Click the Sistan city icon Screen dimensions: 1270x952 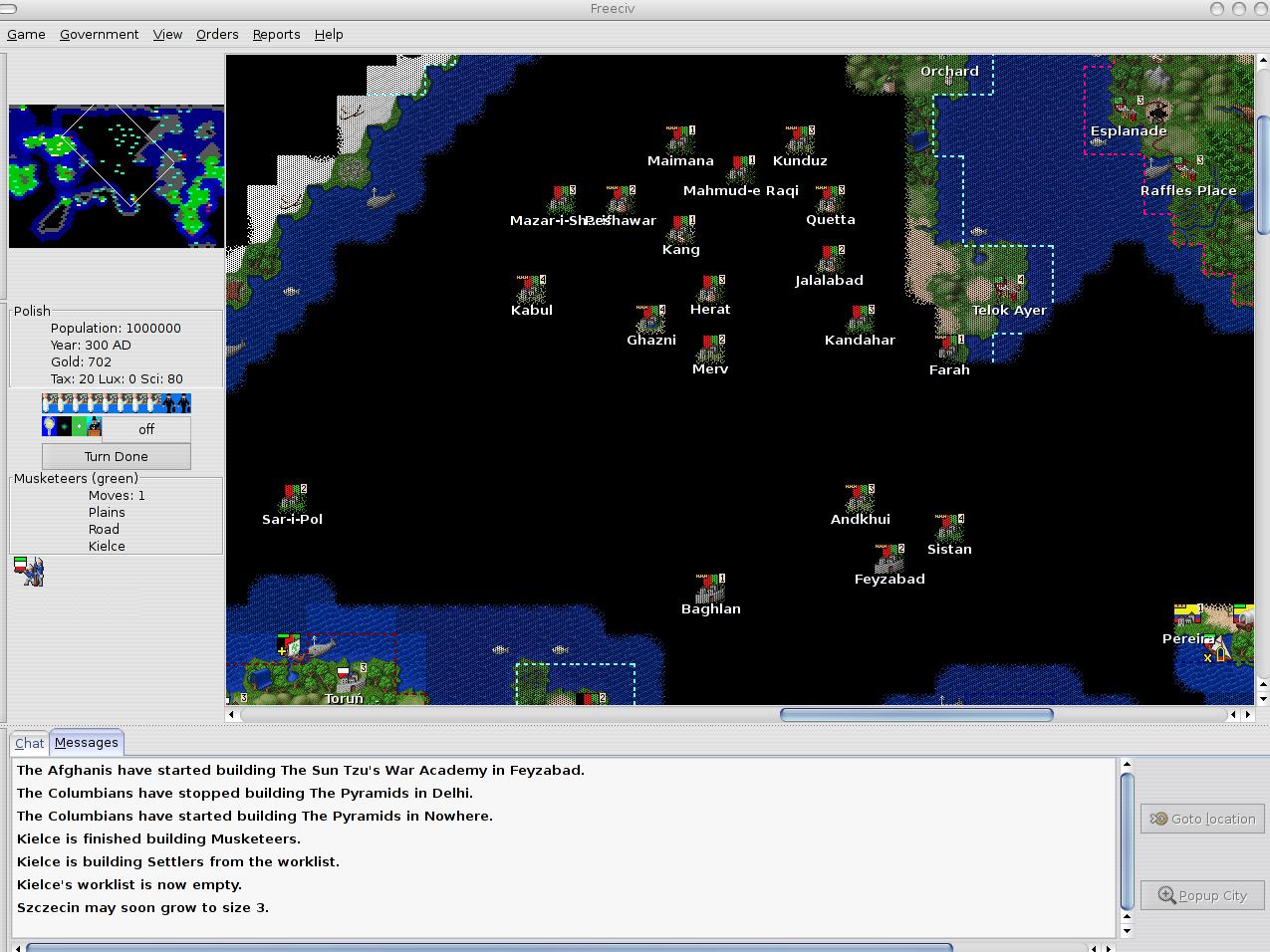tap(949, 528)
